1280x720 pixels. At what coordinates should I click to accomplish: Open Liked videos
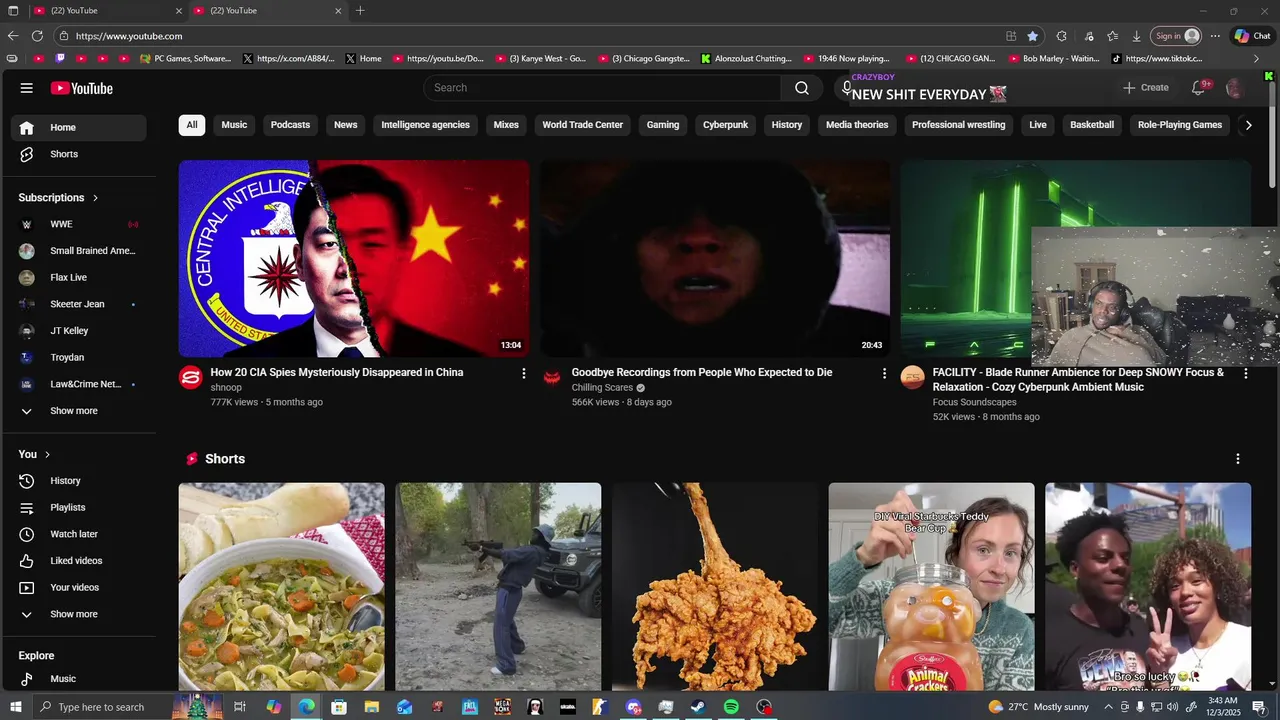click(79, 561)
